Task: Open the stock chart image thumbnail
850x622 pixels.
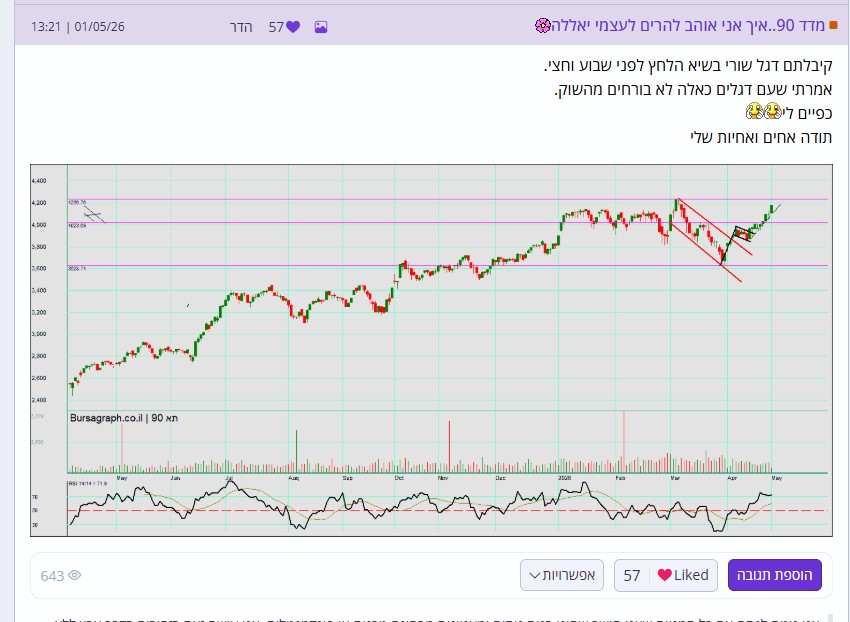Action: (431, 350)
